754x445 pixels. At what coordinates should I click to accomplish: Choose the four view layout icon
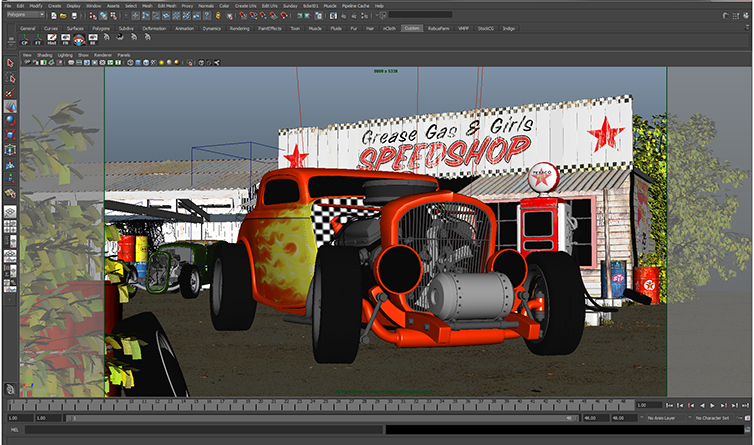10,226
